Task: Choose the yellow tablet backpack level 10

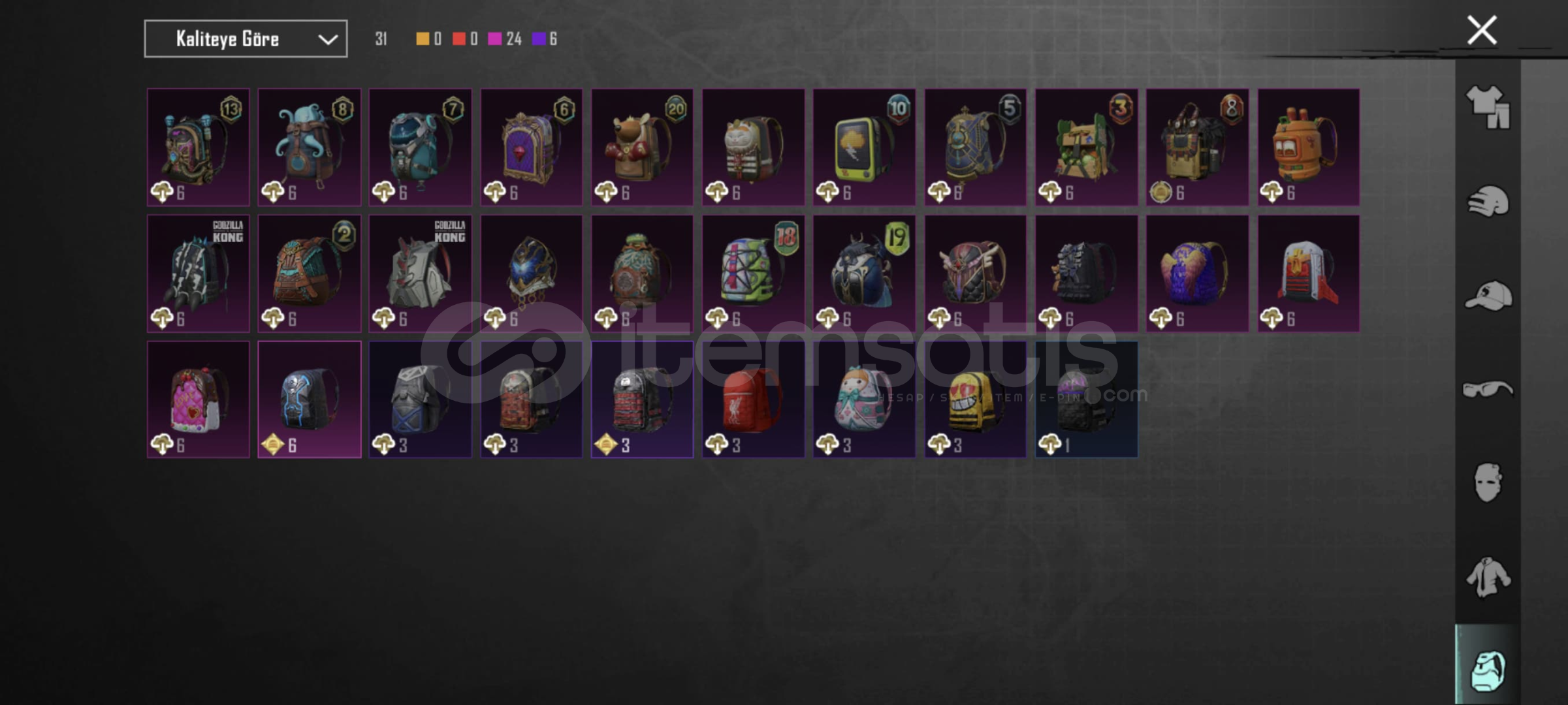Action: click(x=864, y=148)
